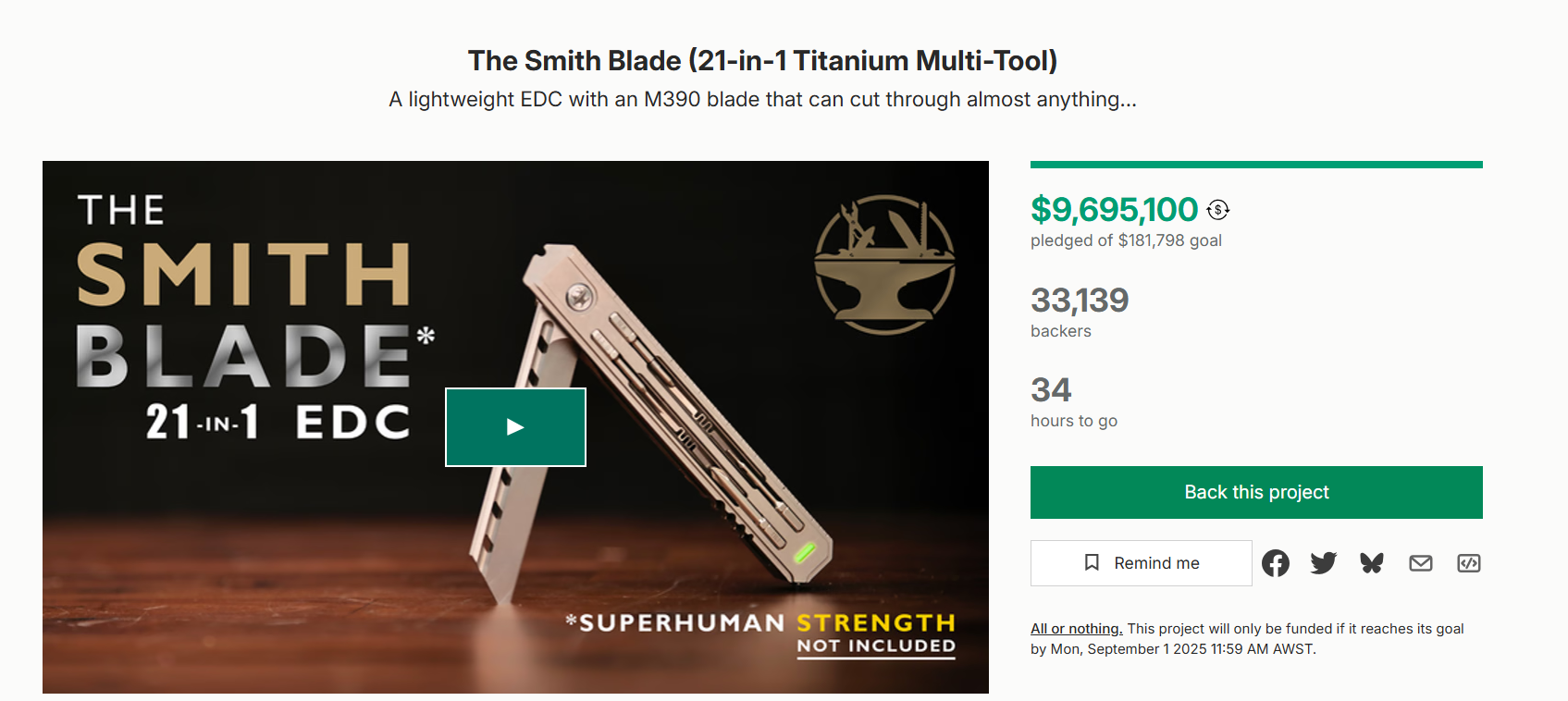Click the bookmark icon in Remind me

point(1093,562)
